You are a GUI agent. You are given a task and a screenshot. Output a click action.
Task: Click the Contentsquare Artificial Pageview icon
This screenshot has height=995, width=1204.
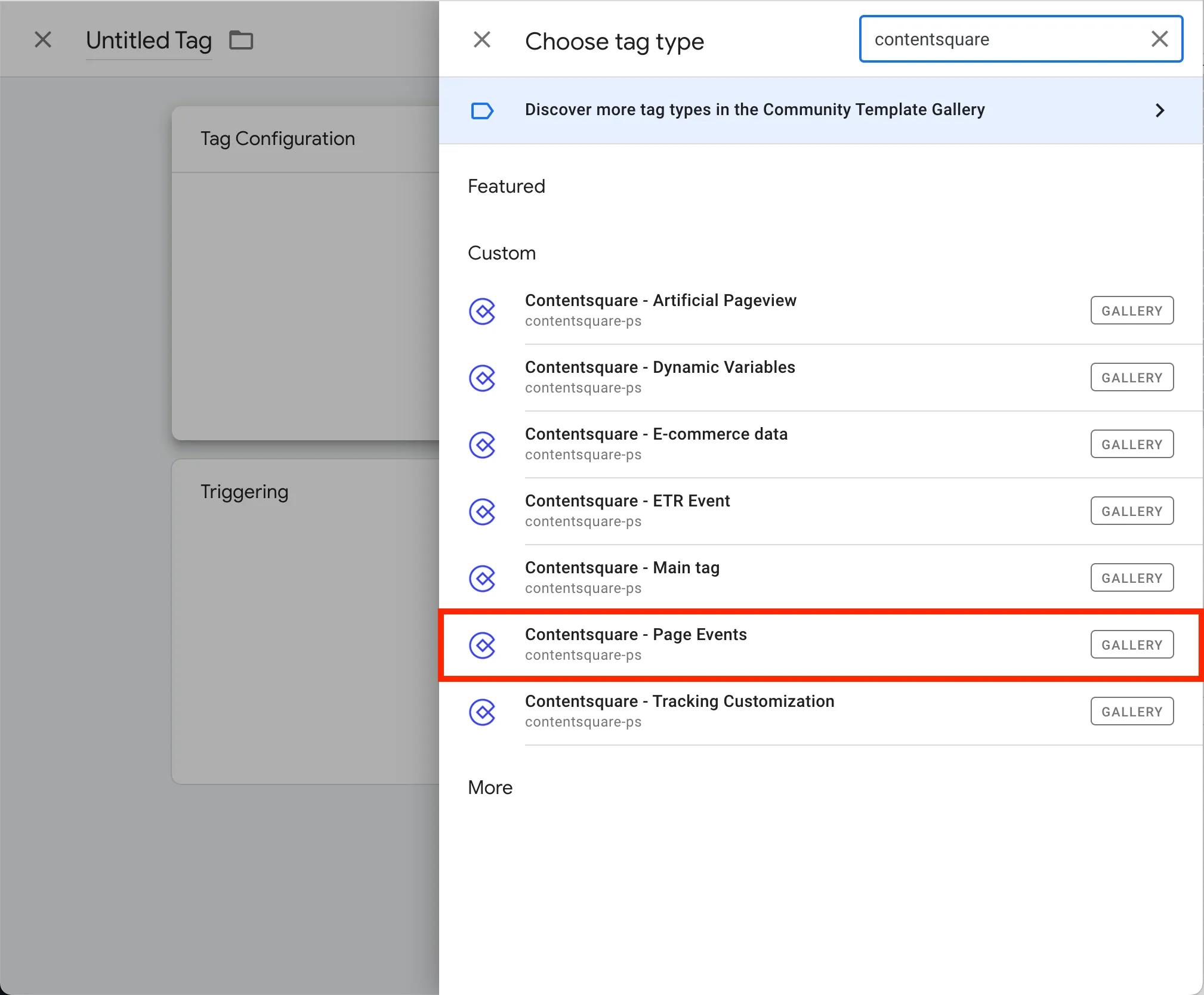click(x=482, y=311)
